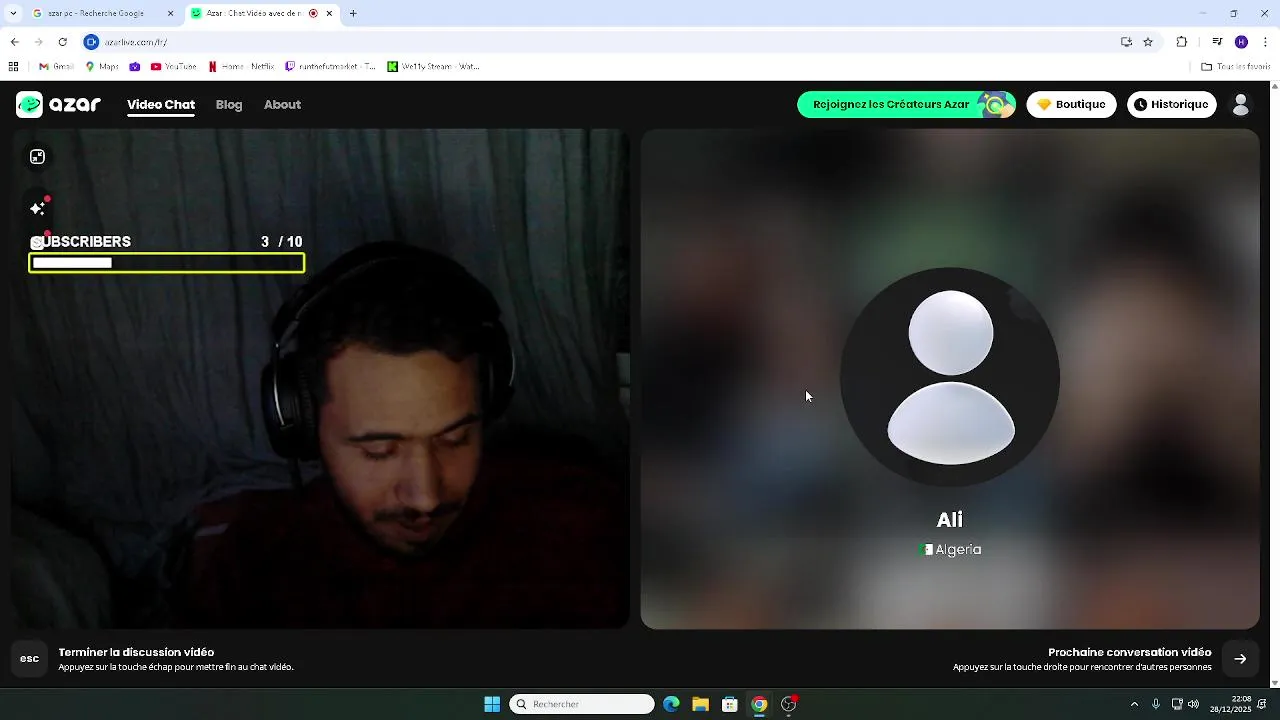Click Rejoignez les Créateurs Azar button

(x=906, y=104)
